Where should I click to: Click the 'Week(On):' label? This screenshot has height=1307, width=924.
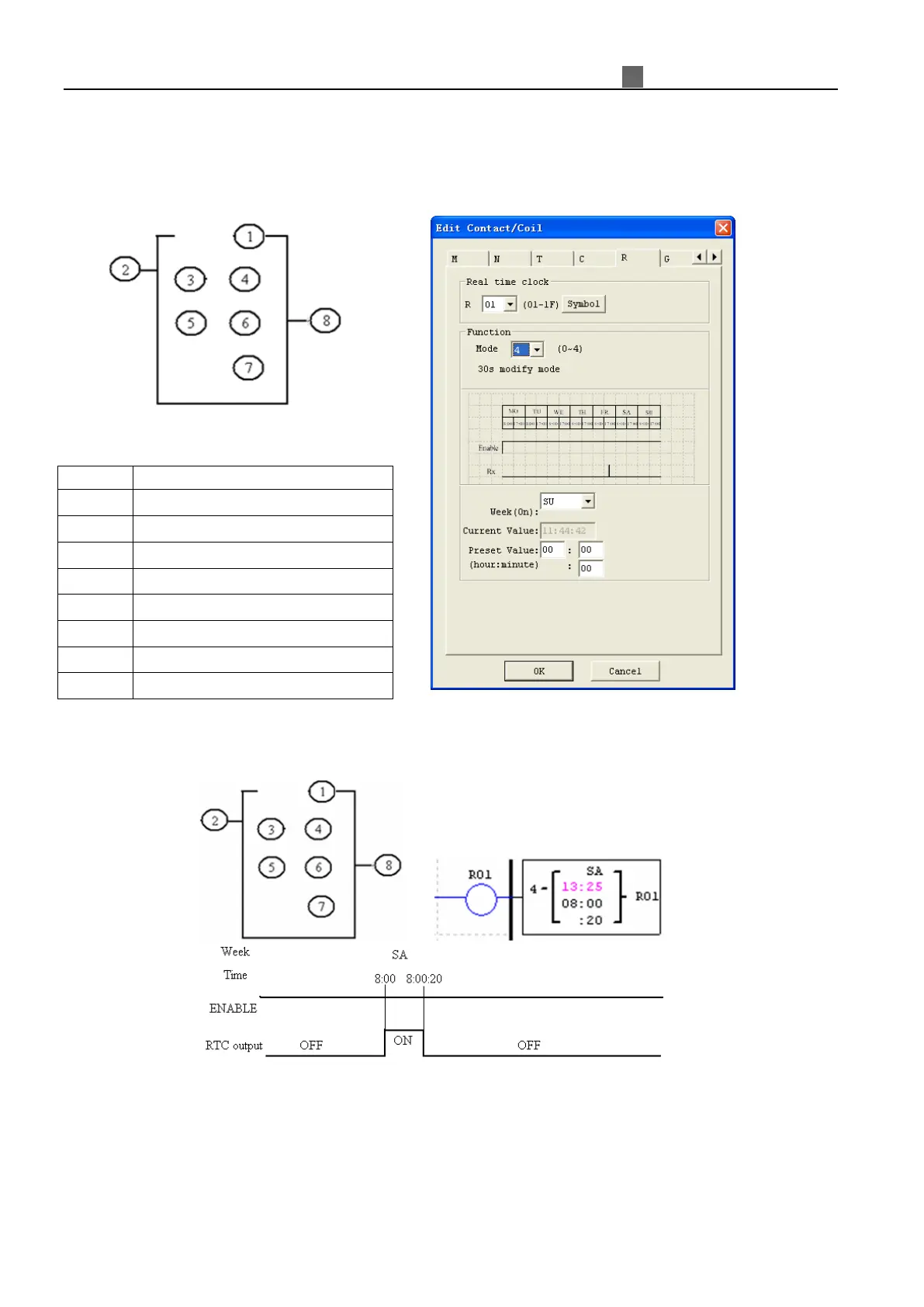click(514, 512)
